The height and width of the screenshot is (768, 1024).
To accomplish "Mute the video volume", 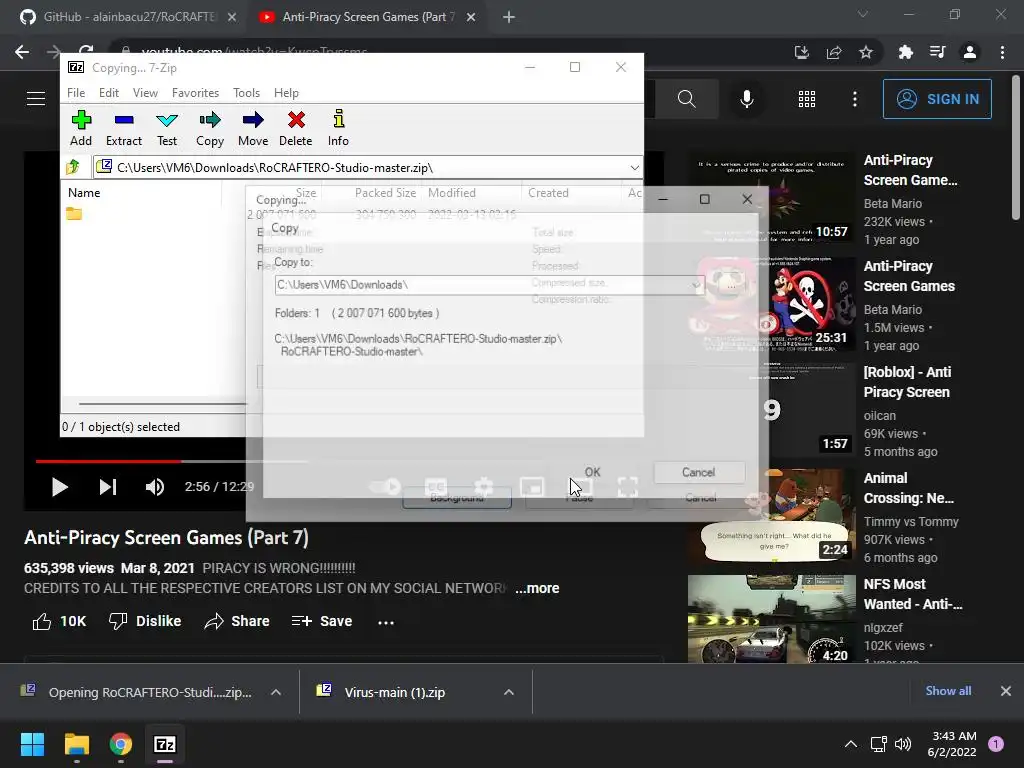I will [x=155, y=487].
